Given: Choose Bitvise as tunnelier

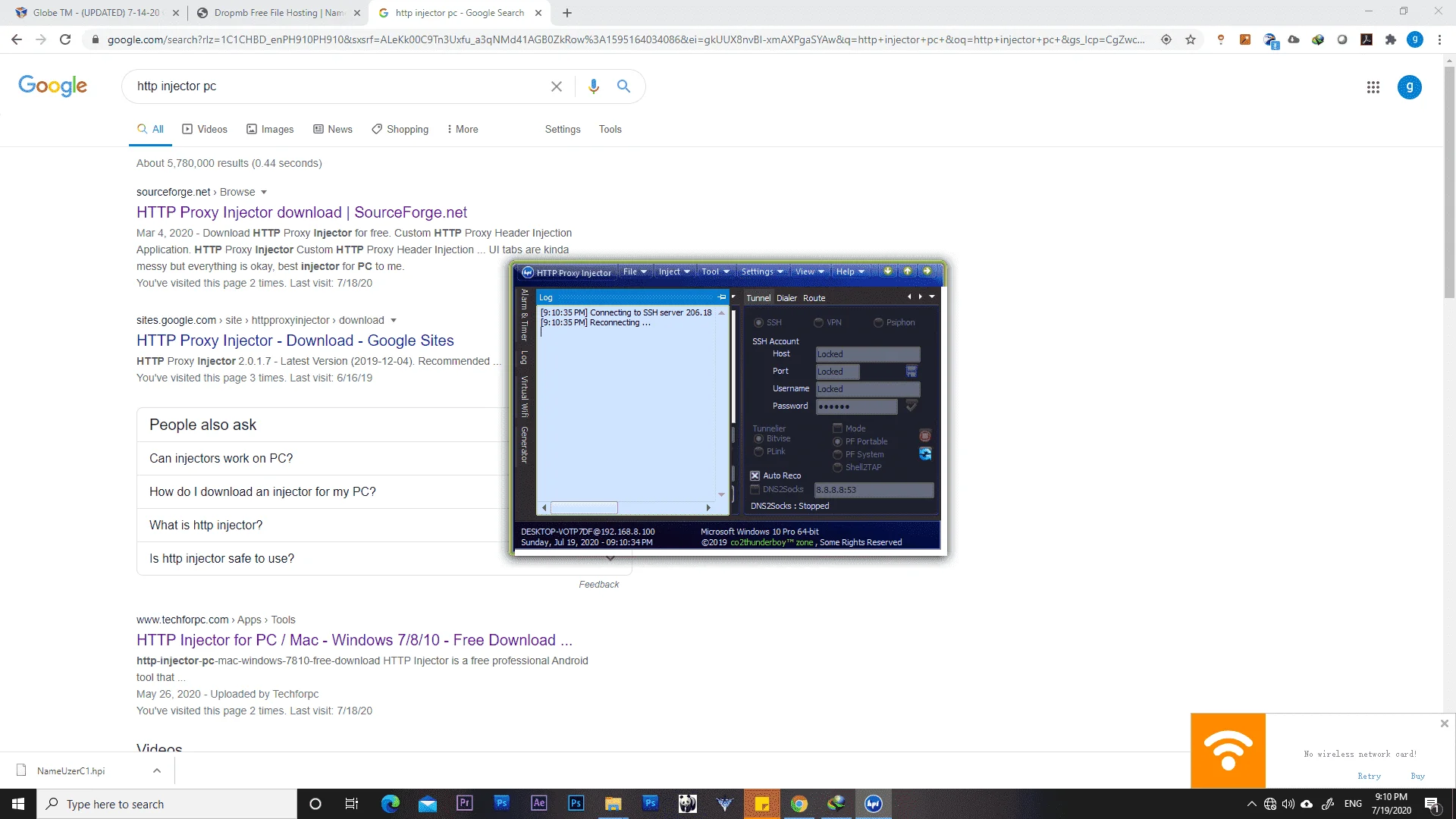Looking at the screenshot, I should click(772, 438).
